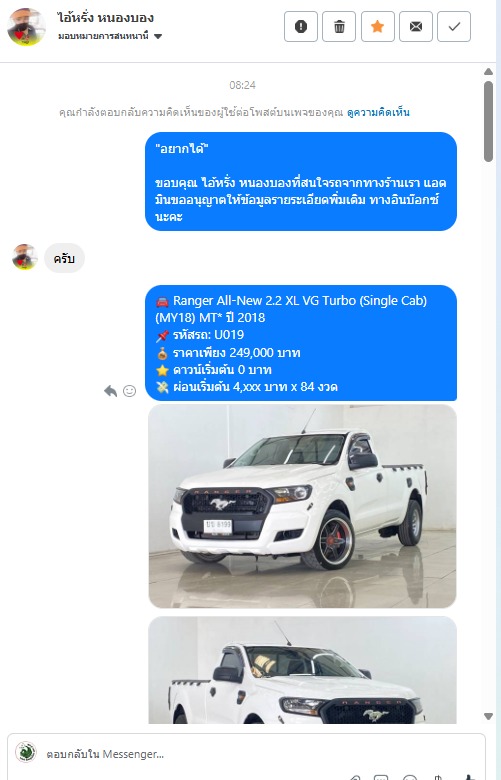Click the chat scrollbar thumb
The height and width of the screenshot is (780, 501).
[489, 121]
